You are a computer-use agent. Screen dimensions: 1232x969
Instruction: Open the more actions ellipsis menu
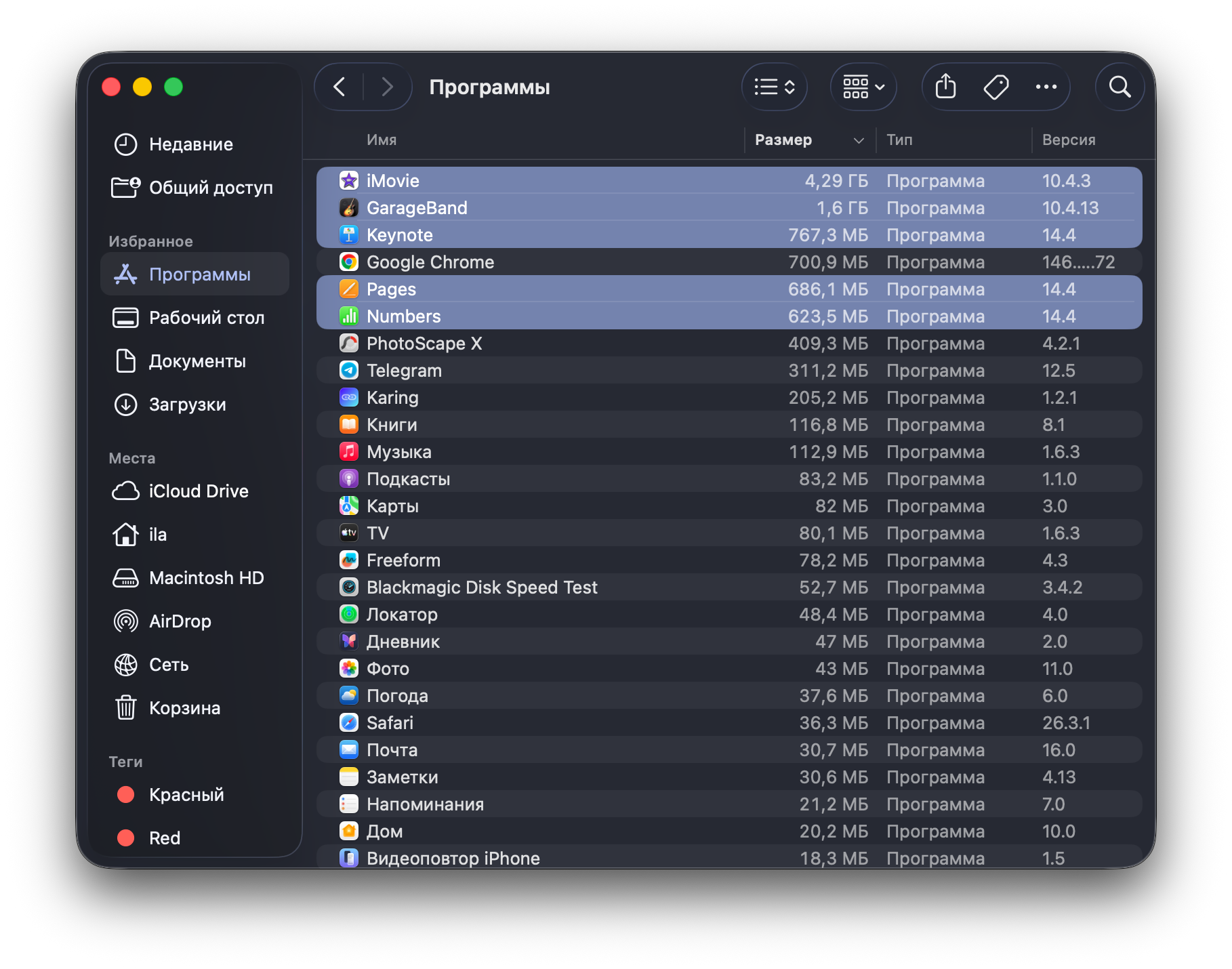coord(1046,87)
